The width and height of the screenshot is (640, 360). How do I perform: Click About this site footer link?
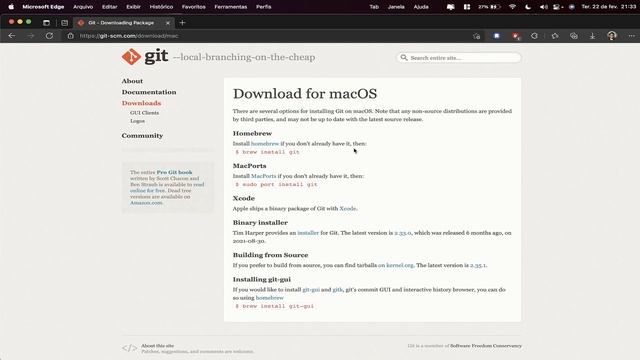pos(158,346)
